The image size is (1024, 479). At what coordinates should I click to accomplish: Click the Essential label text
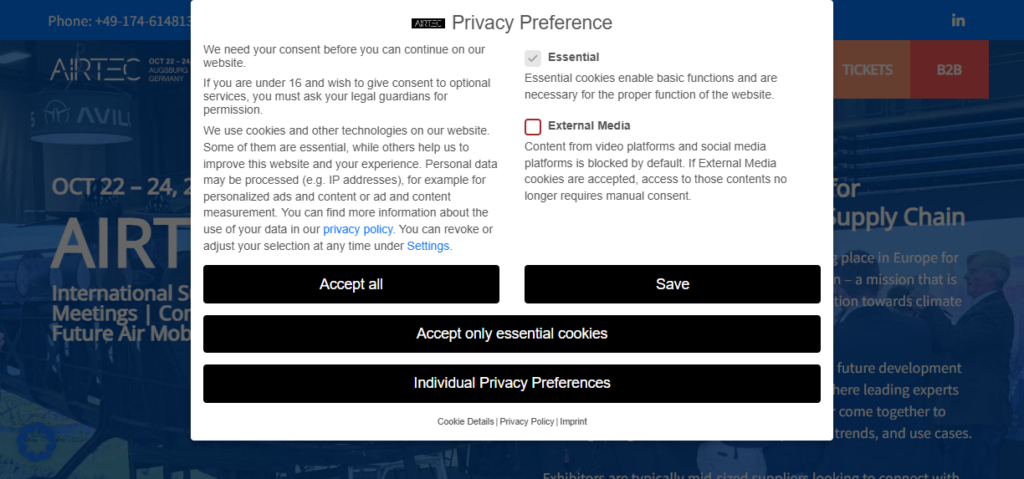click(573, 57)
